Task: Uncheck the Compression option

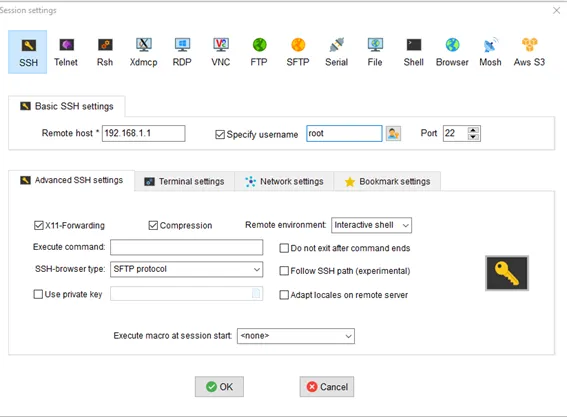Action: [x=153, y=226]
